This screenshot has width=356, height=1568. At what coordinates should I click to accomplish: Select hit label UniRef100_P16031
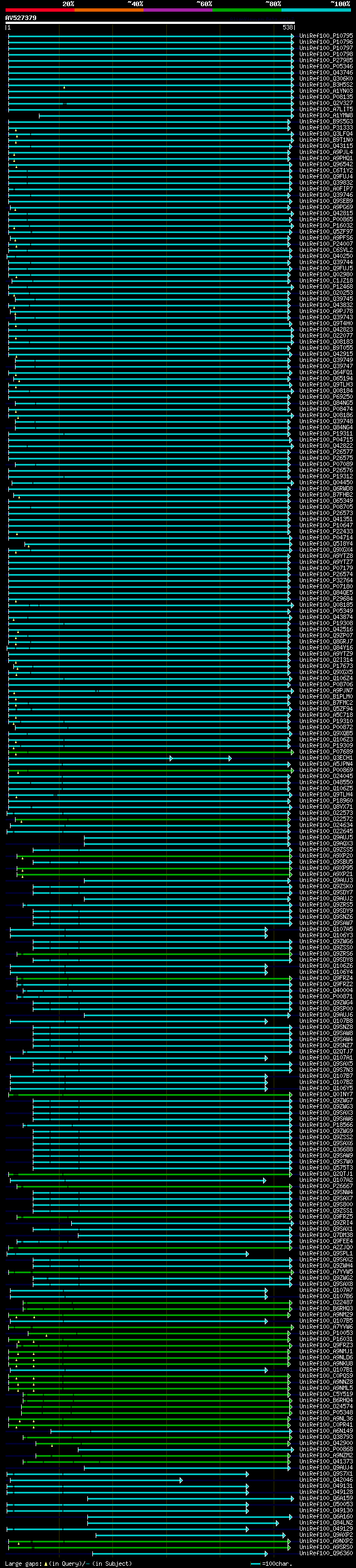click(x=326, y=1339)
